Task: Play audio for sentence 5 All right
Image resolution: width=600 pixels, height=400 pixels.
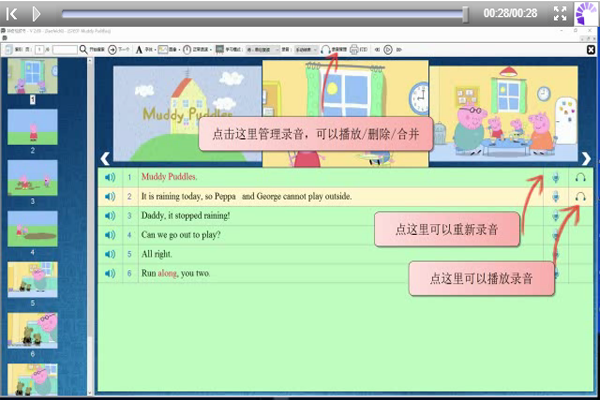Action: pyautogui.click(x=110, y=254)
